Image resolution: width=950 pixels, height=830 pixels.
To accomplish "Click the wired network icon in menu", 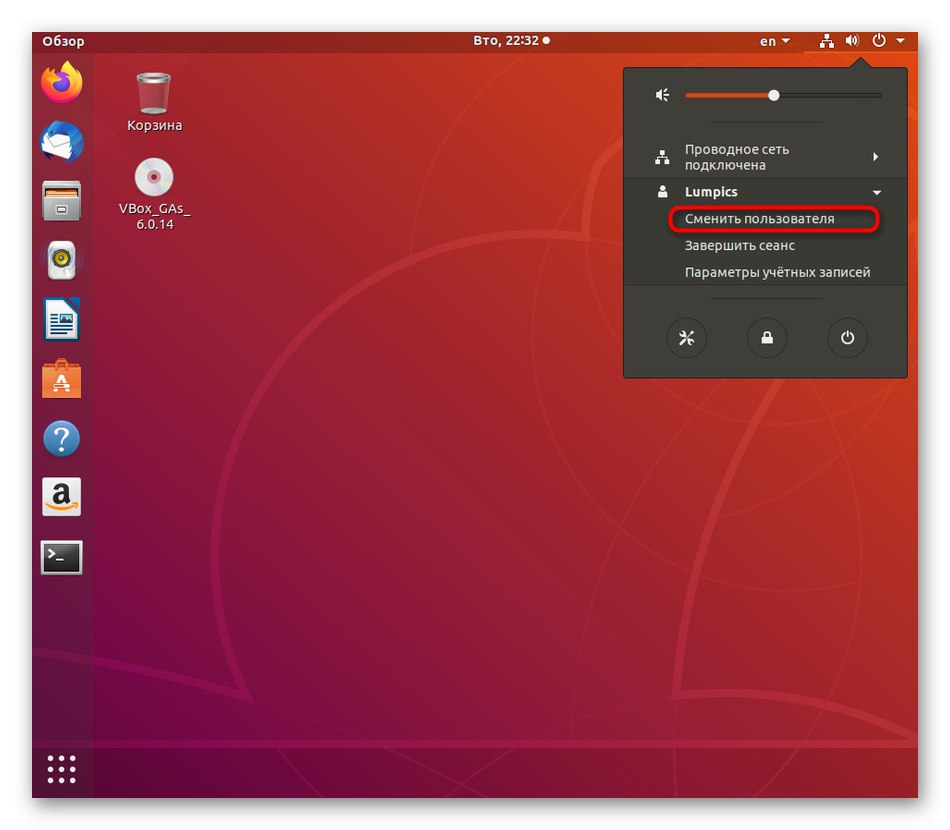I will (x=662, y=157).
